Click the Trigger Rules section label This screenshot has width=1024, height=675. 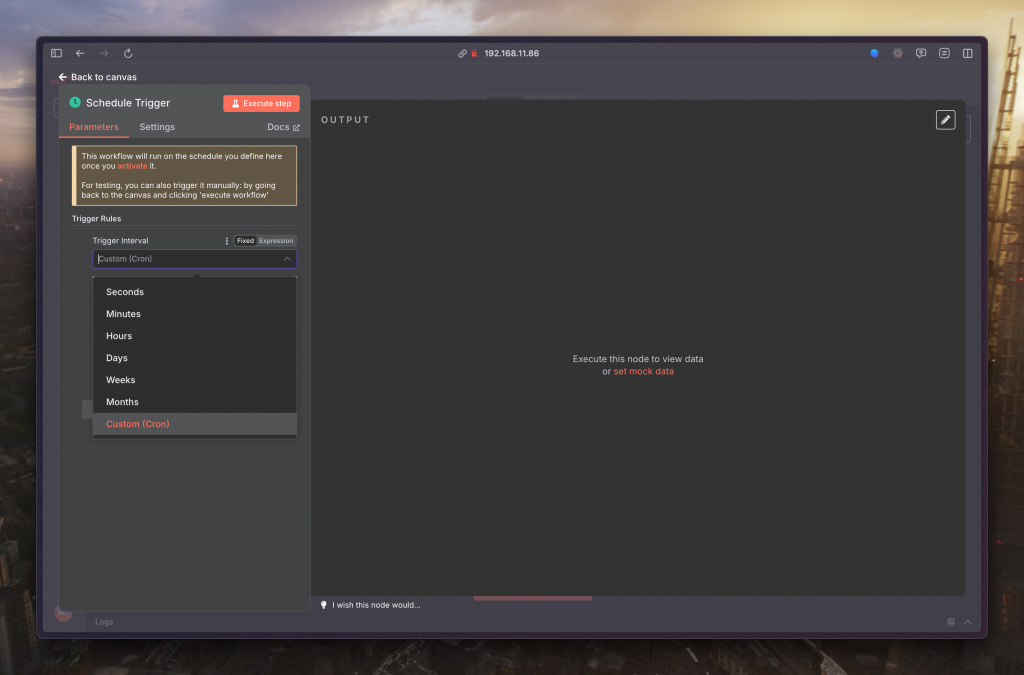click(x=97, y=219)
